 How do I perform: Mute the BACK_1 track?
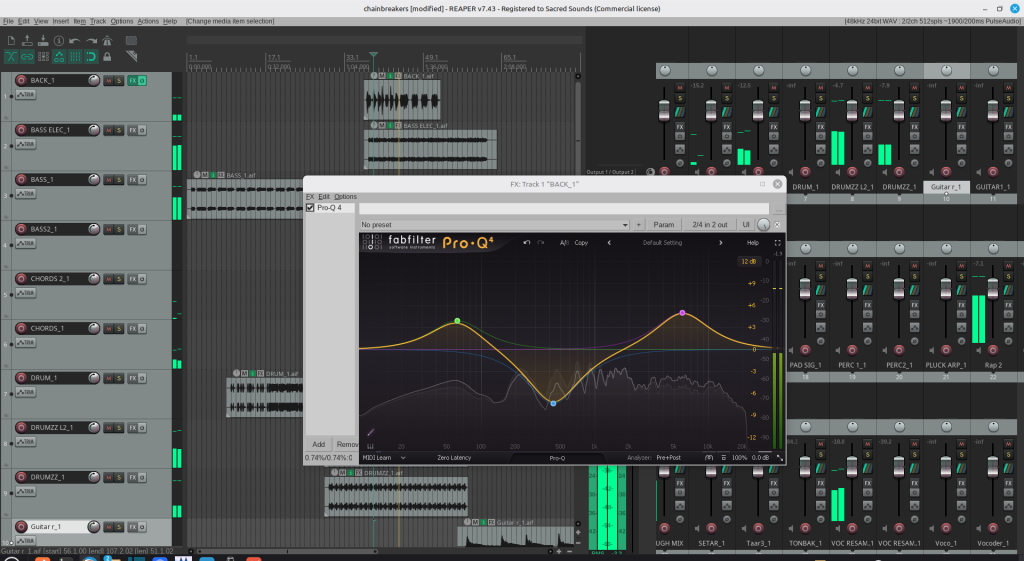point(108,80)
